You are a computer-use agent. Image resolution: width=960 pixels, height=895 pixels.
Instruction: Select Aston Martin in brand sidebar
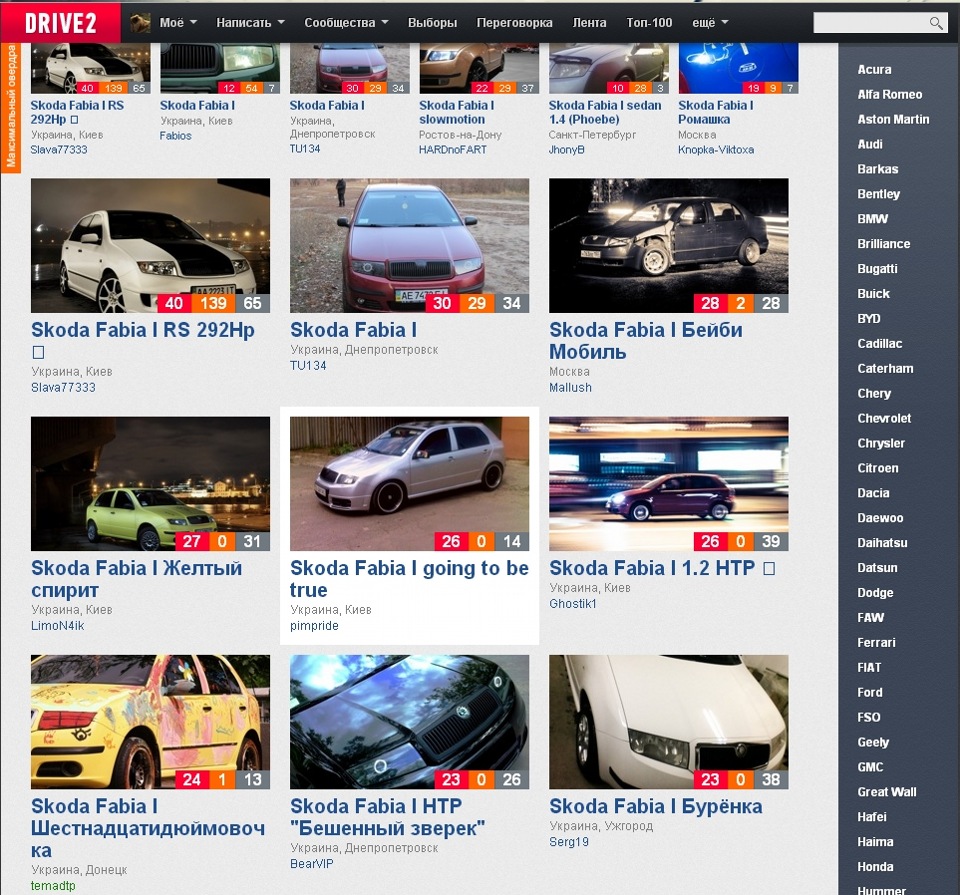[893, 119]
